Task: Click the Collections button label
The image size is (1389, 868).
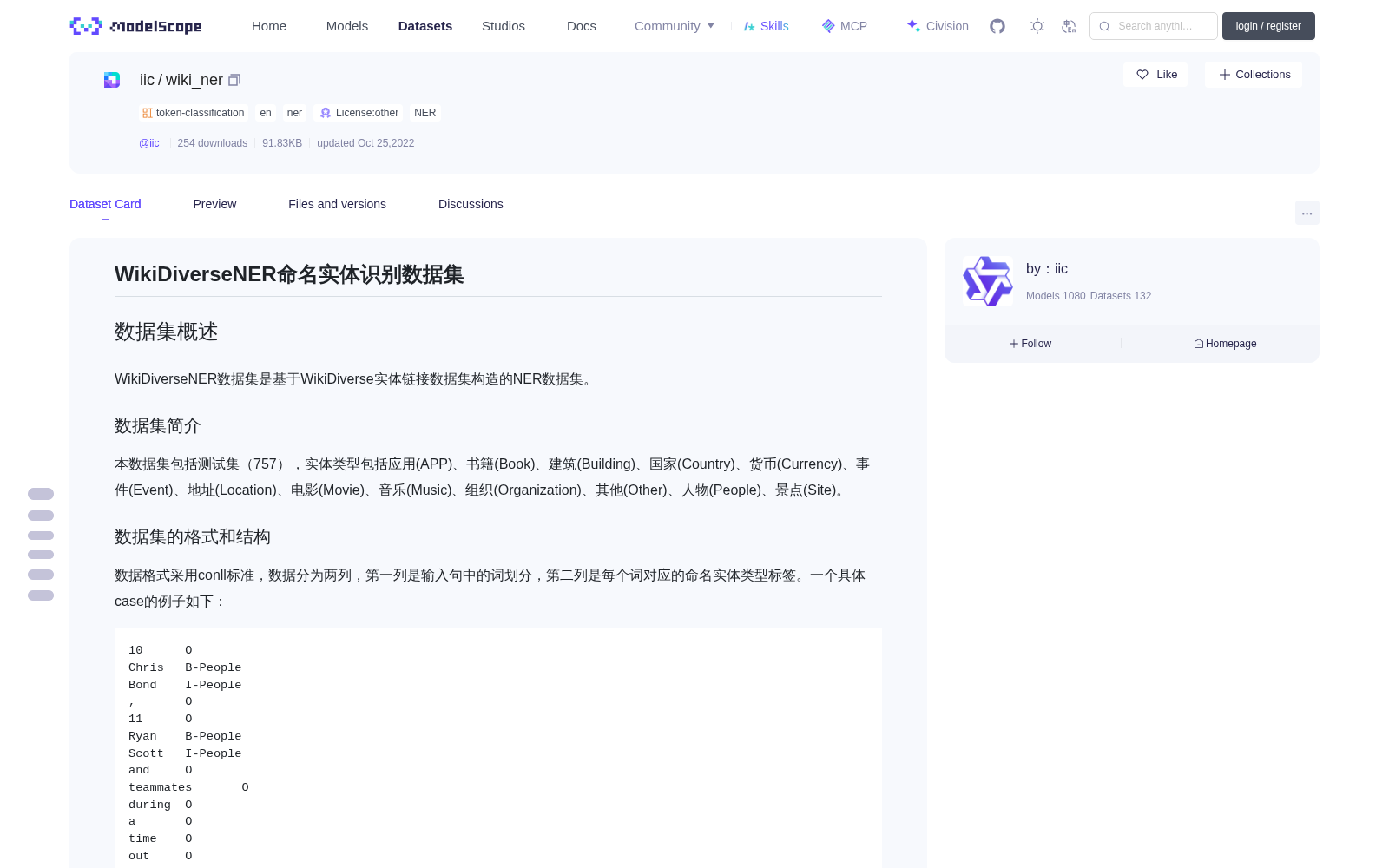Action: click(x=1263, y=75)
